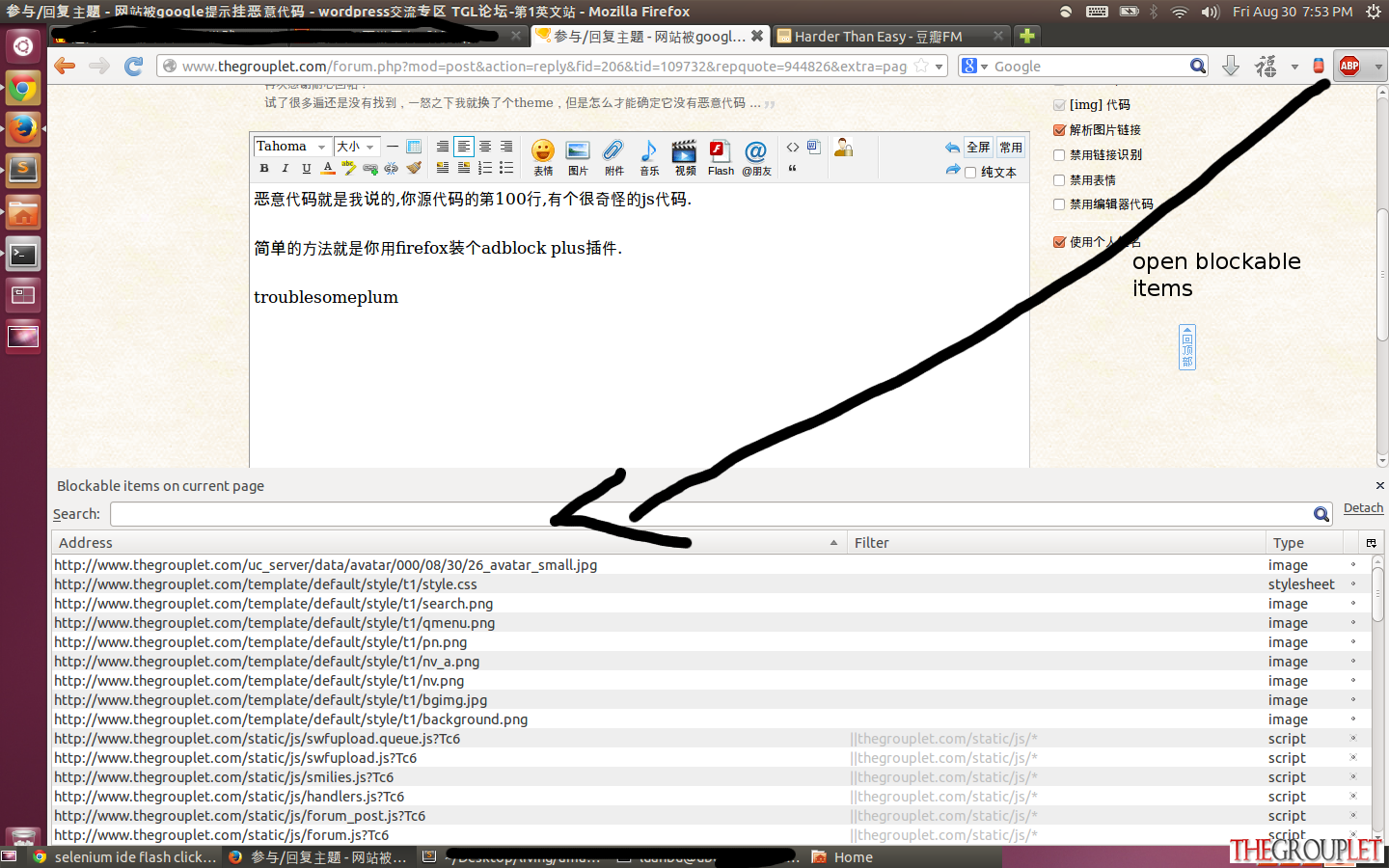The height and width of the screenshot is (868, 1389).
Task: Insert quote block icon
Action: tap(793, 169)
